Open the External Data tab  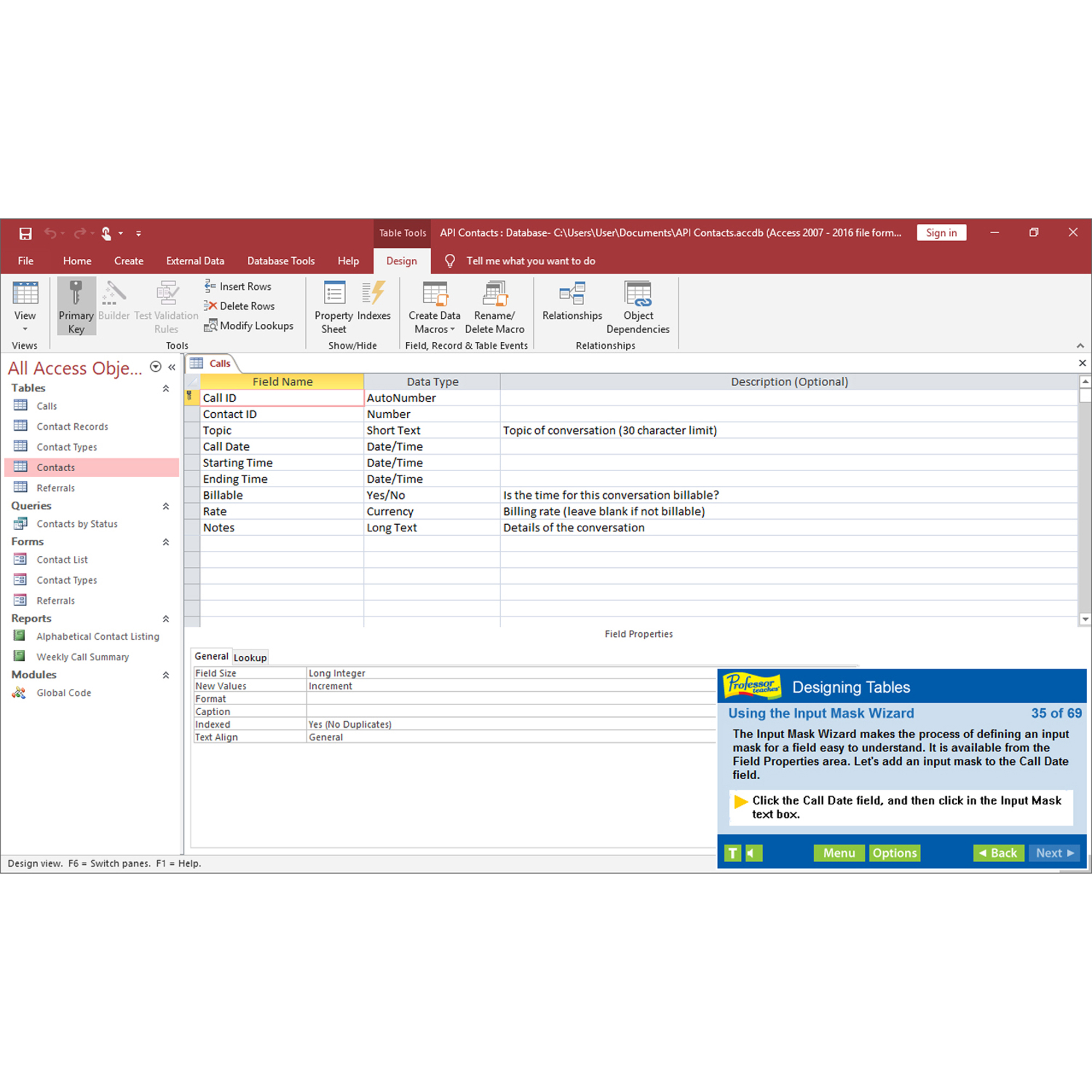[195, 260]
